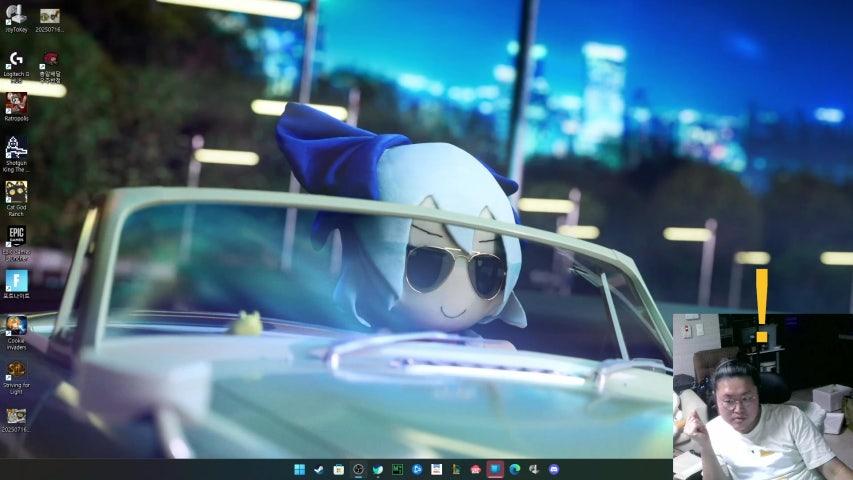Screen dimensions: 853x480
Task: Open the green square taskbar app
Action: tap(397, 469)
